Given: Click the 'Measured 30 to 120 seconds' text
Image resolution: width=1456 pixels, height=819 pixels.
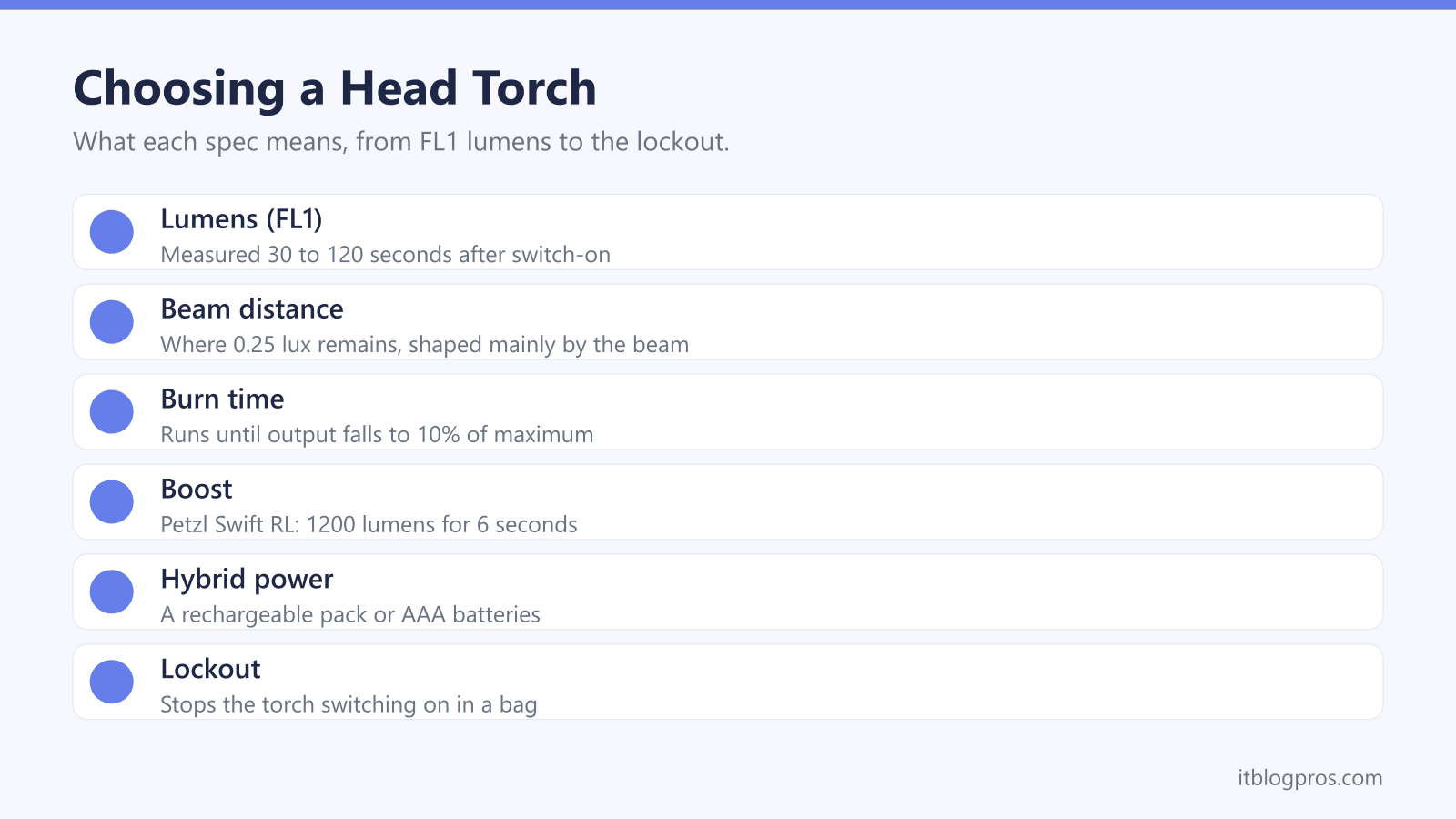Looking at the screenshot, I should click(385, 255).
